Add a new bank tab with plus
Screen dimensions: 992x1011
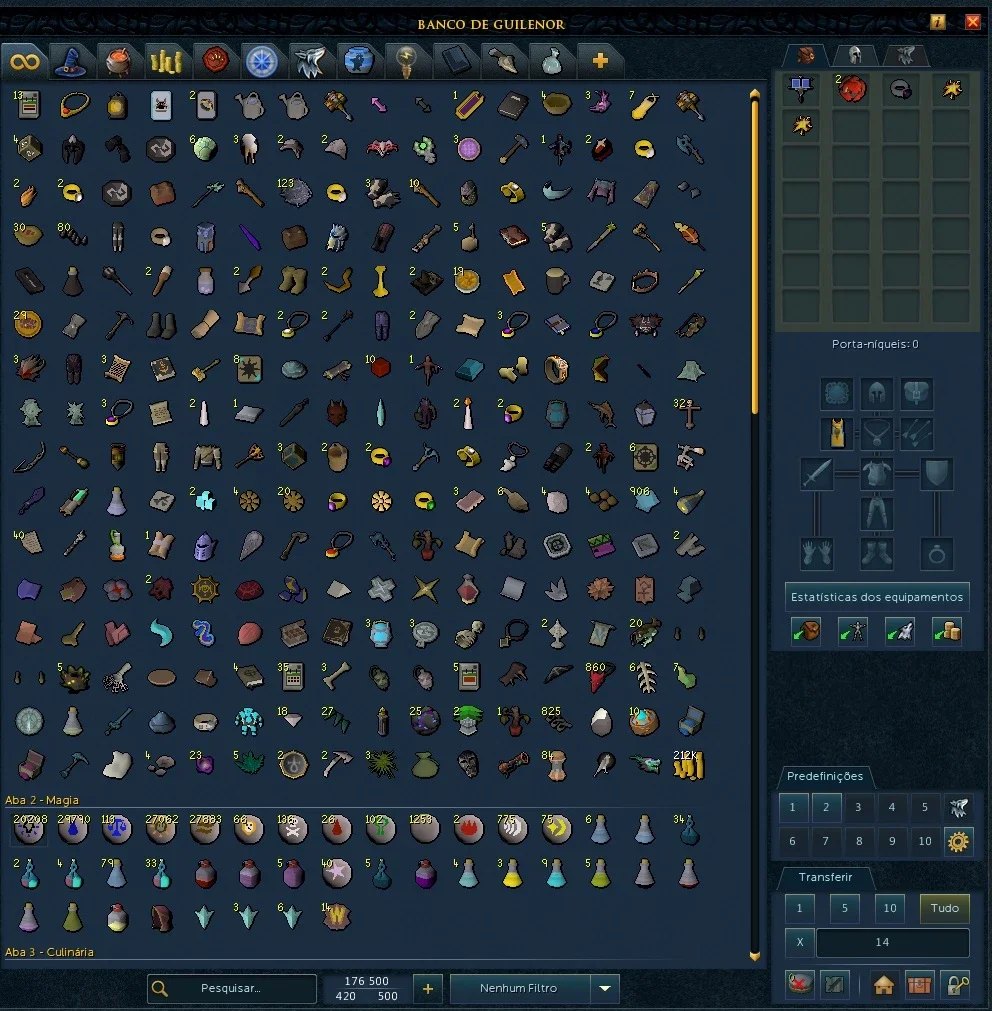coord(600,61)
